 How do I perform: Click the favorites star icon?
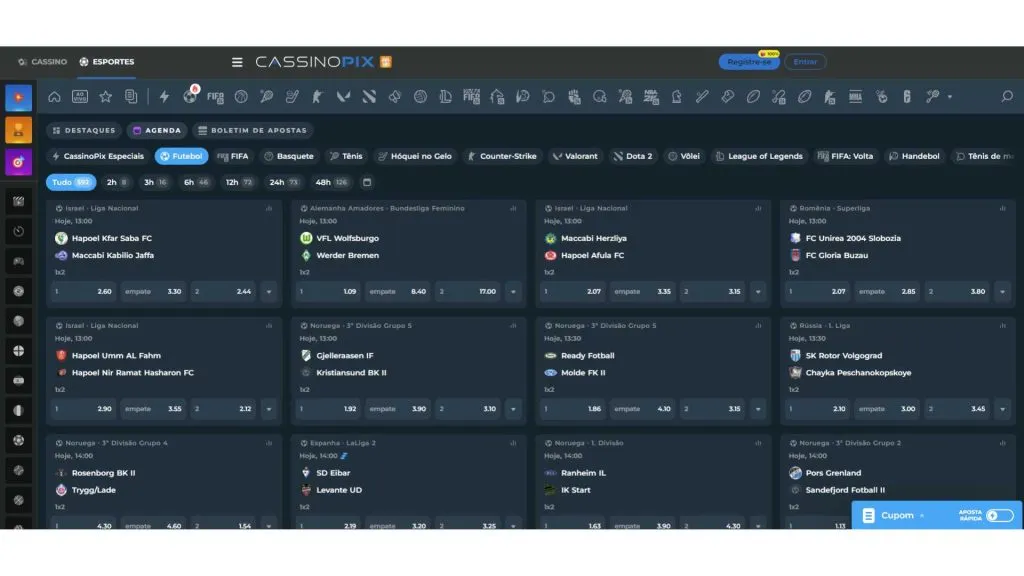click(105, 97)
